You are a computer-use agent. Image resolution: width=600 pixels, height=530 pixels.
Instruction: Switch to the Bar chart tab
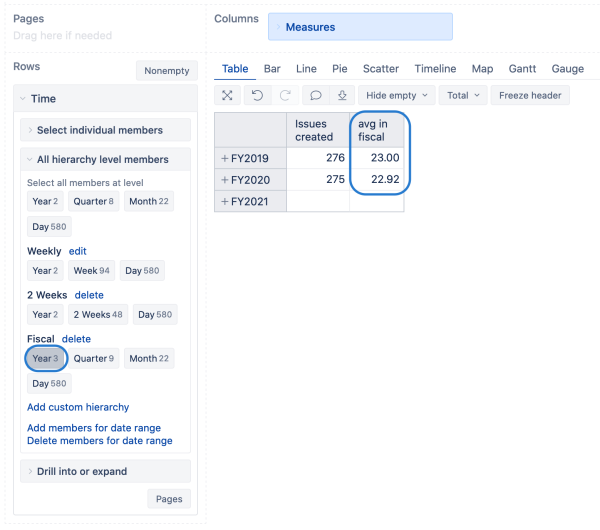(272, 69)
